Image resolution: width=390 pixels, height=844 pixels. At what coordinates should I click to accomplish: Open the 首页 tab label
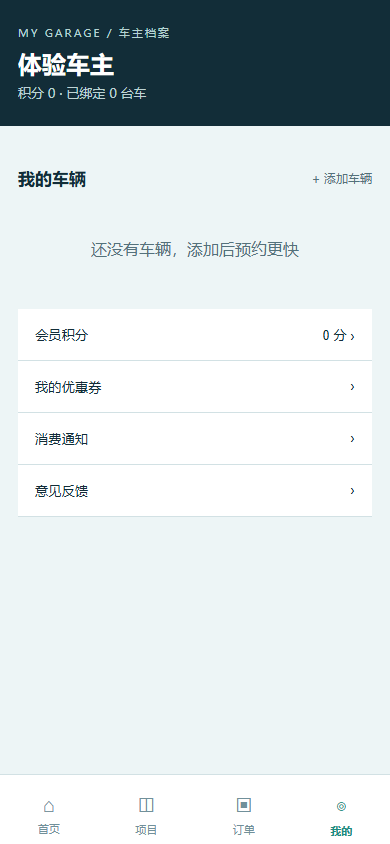(x=48, y=829)
